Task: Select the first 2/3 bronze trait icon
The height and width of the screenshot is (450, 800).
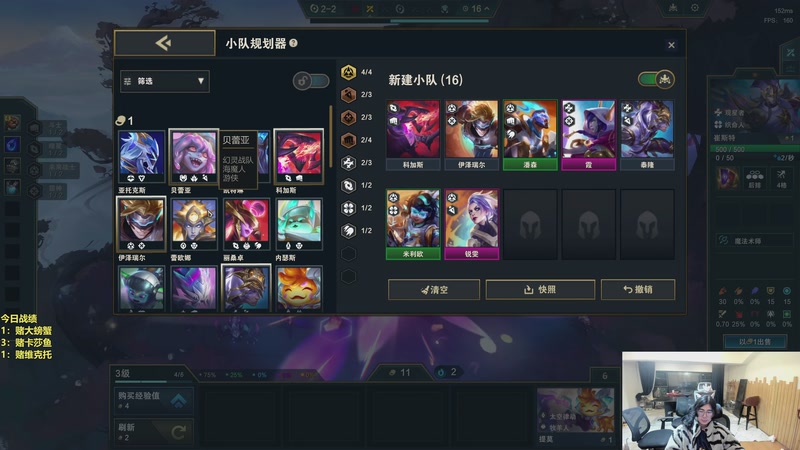Action: (x=348, y=94)
